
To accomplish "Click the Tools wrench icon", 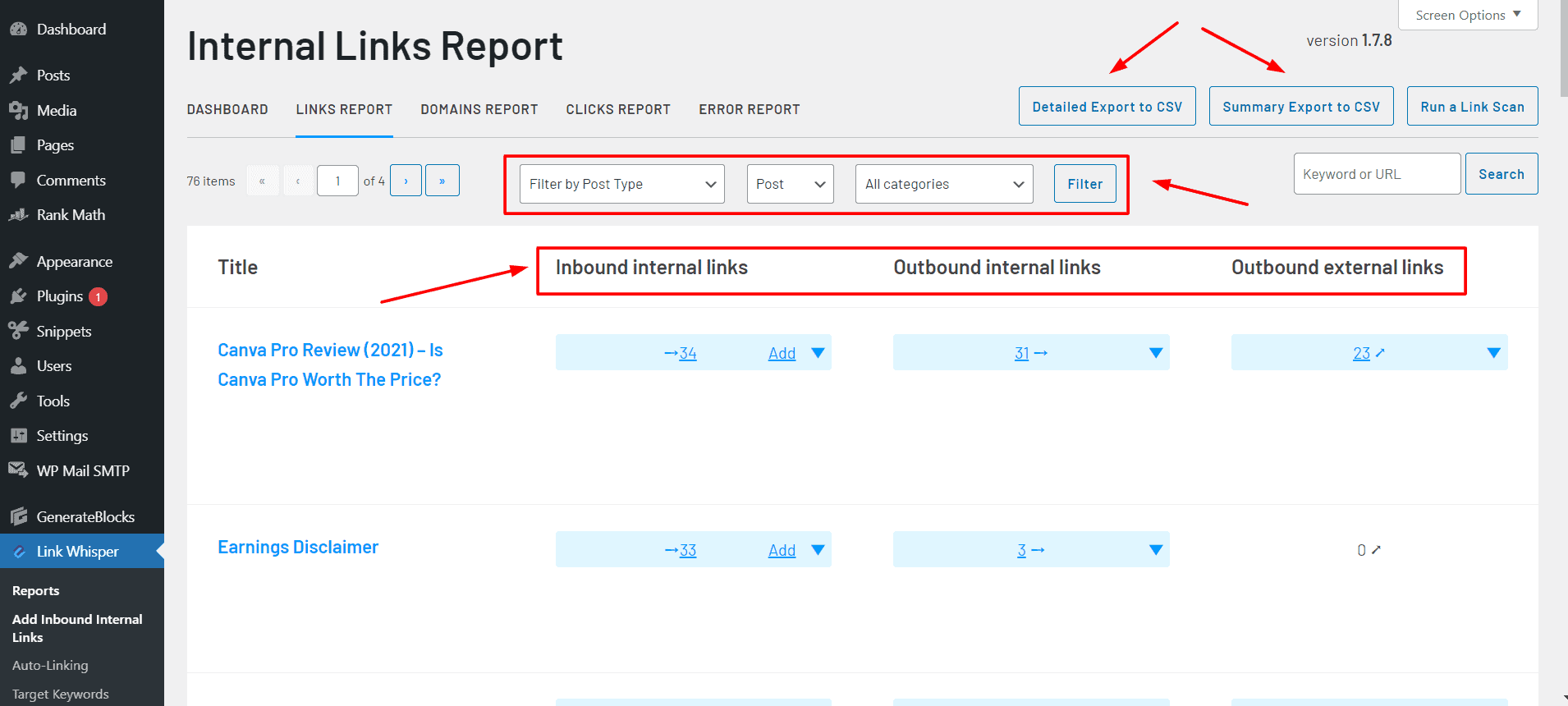I will click(x=18, y=401).
